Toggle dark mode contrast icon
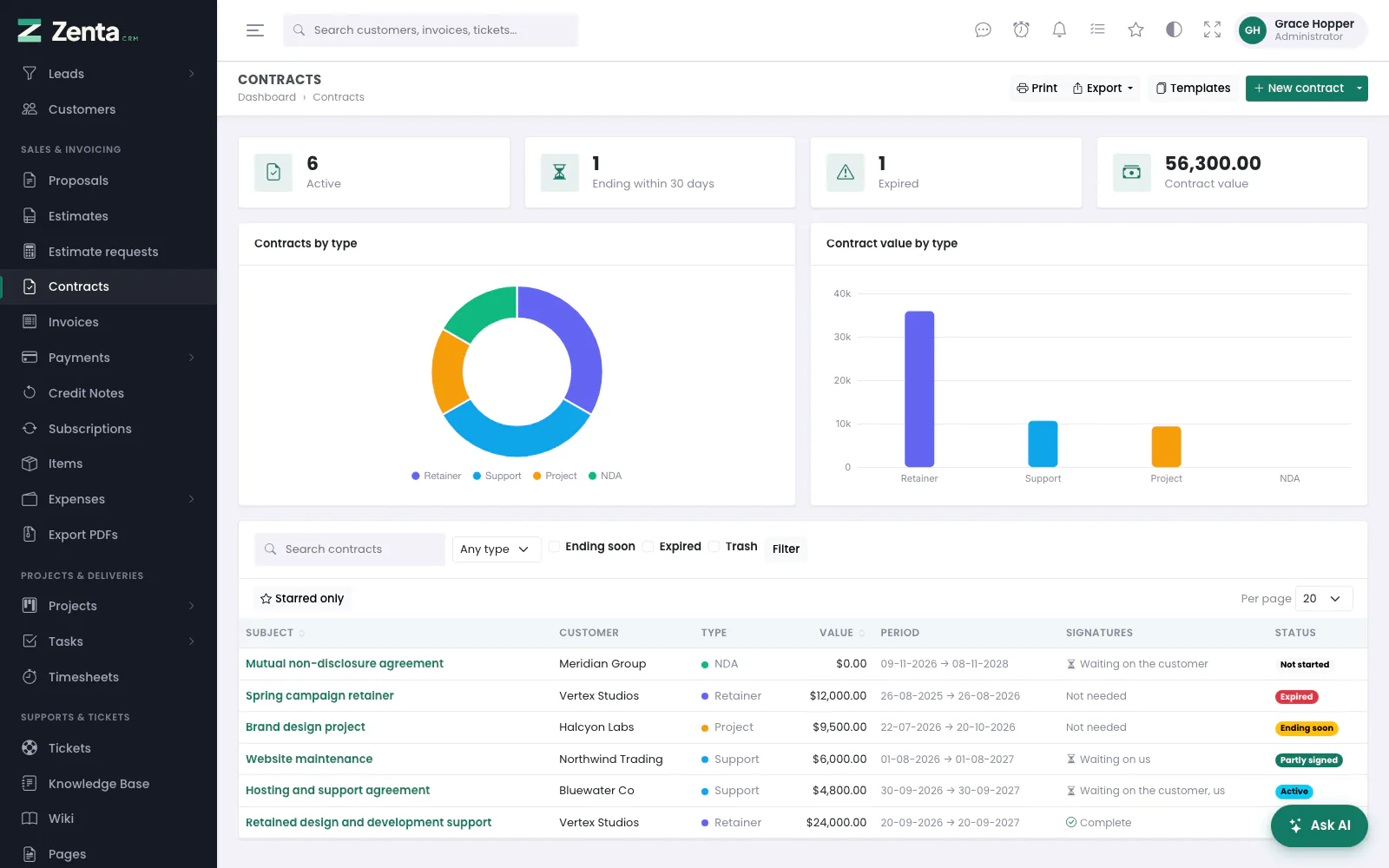The height and width of the screenshot is (868, 1389). click(1174, 30)
